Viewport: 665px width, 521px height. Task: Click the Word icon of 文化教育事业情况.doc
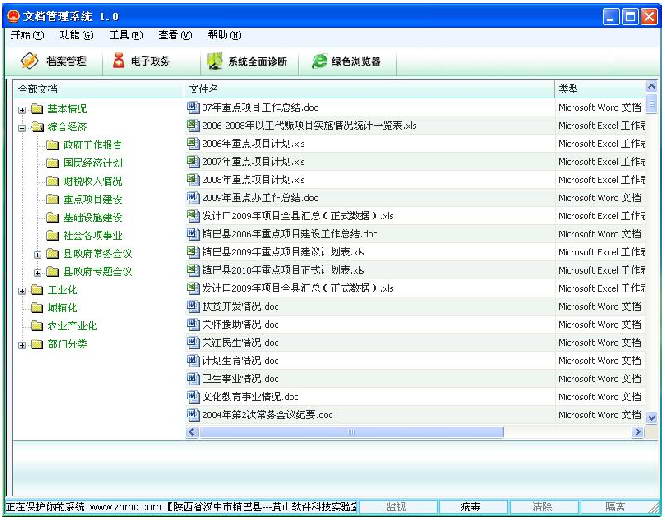click(x=194, y=396)
